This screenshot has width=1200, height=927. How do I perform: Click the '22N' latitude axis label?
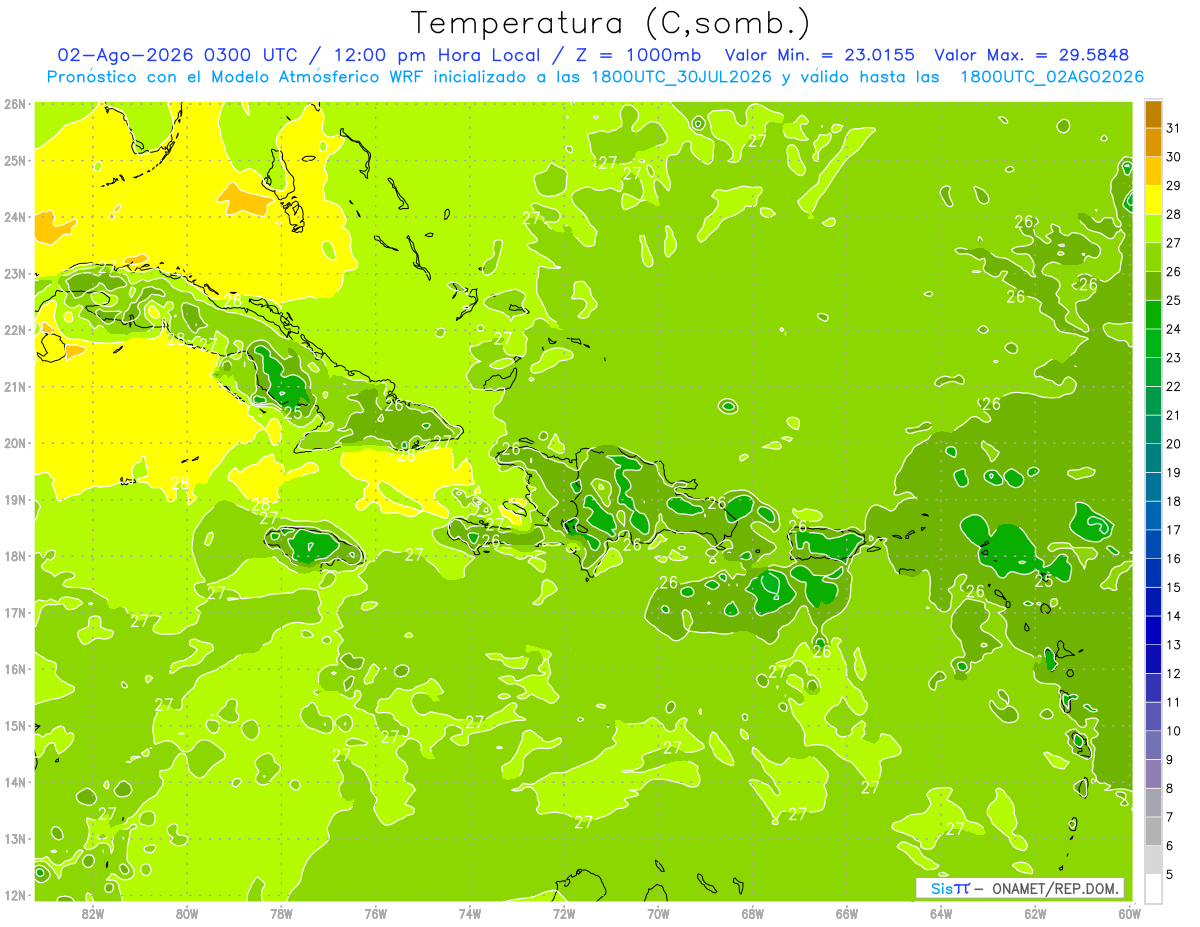click(x=15, y=329)
